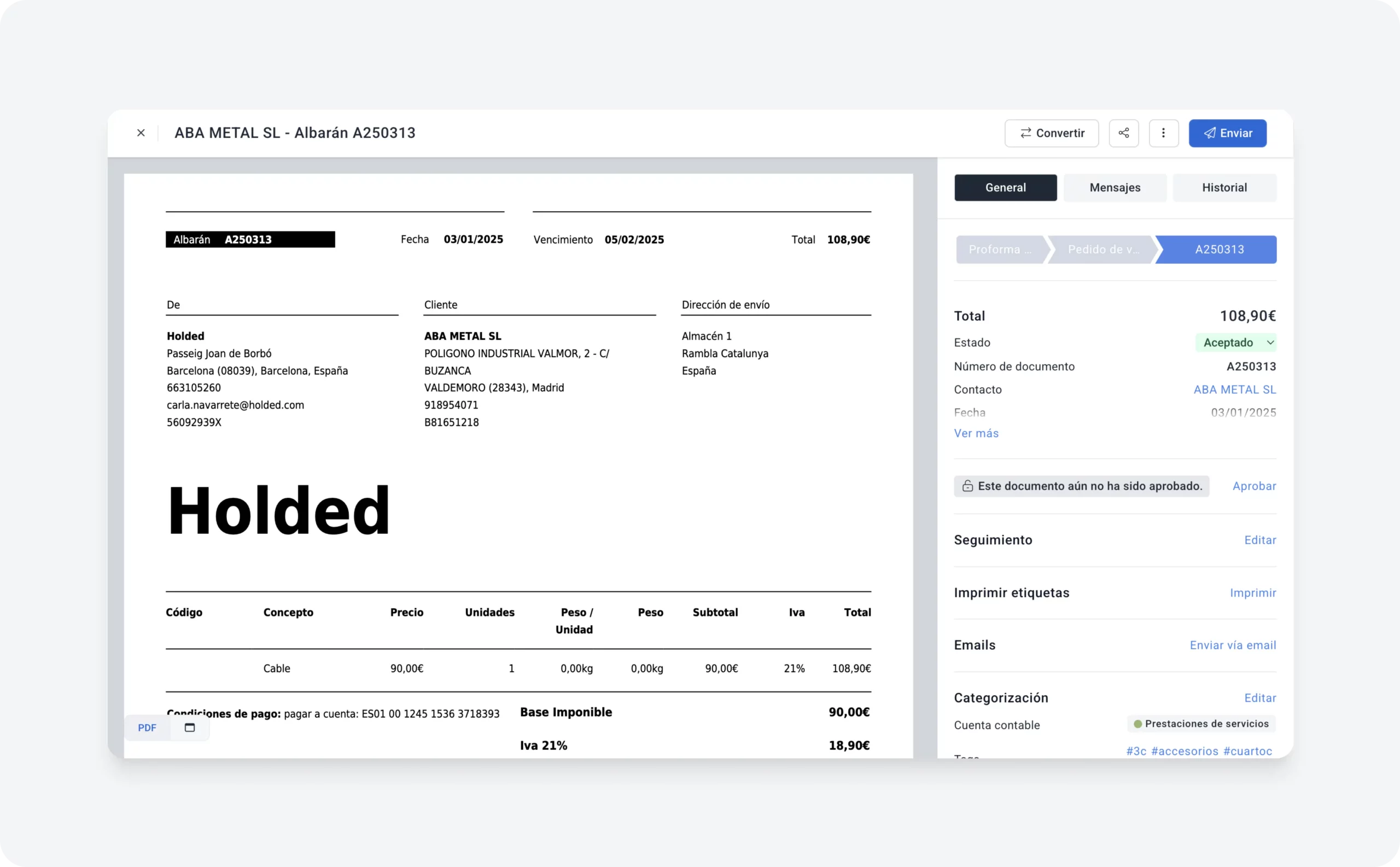Open the Aceptado status dropdown
Image resolution: width=1400 pixels, height=867 pixels.
tap(1235, 342)
